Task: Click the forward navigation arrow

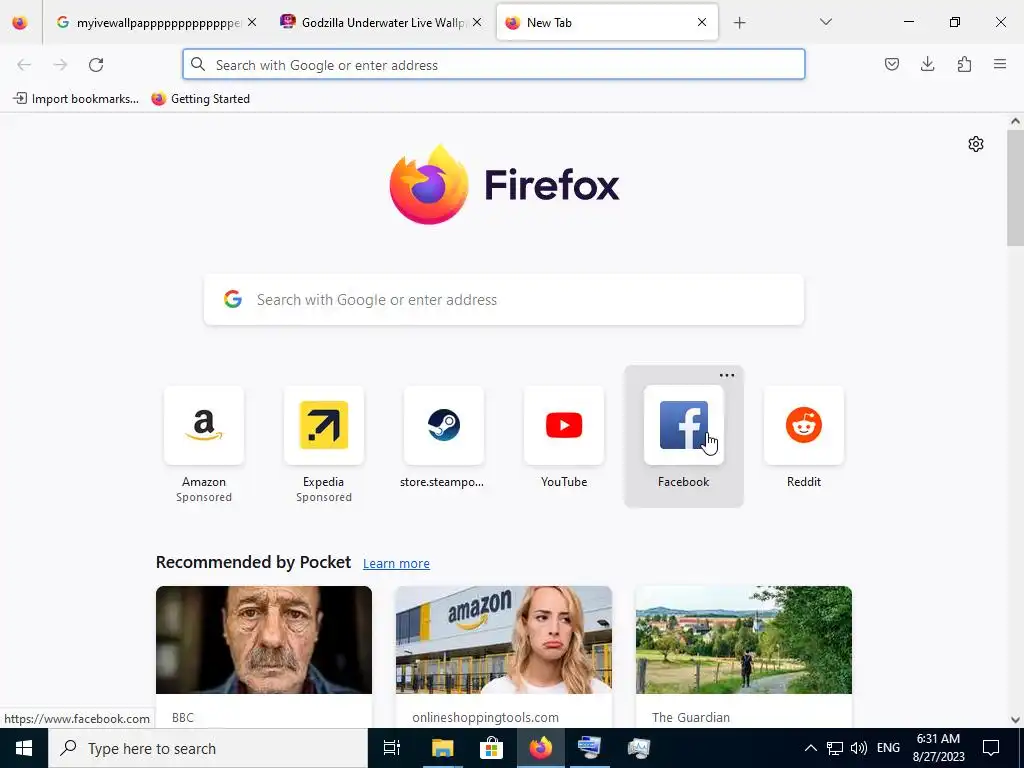Action: 60,65
